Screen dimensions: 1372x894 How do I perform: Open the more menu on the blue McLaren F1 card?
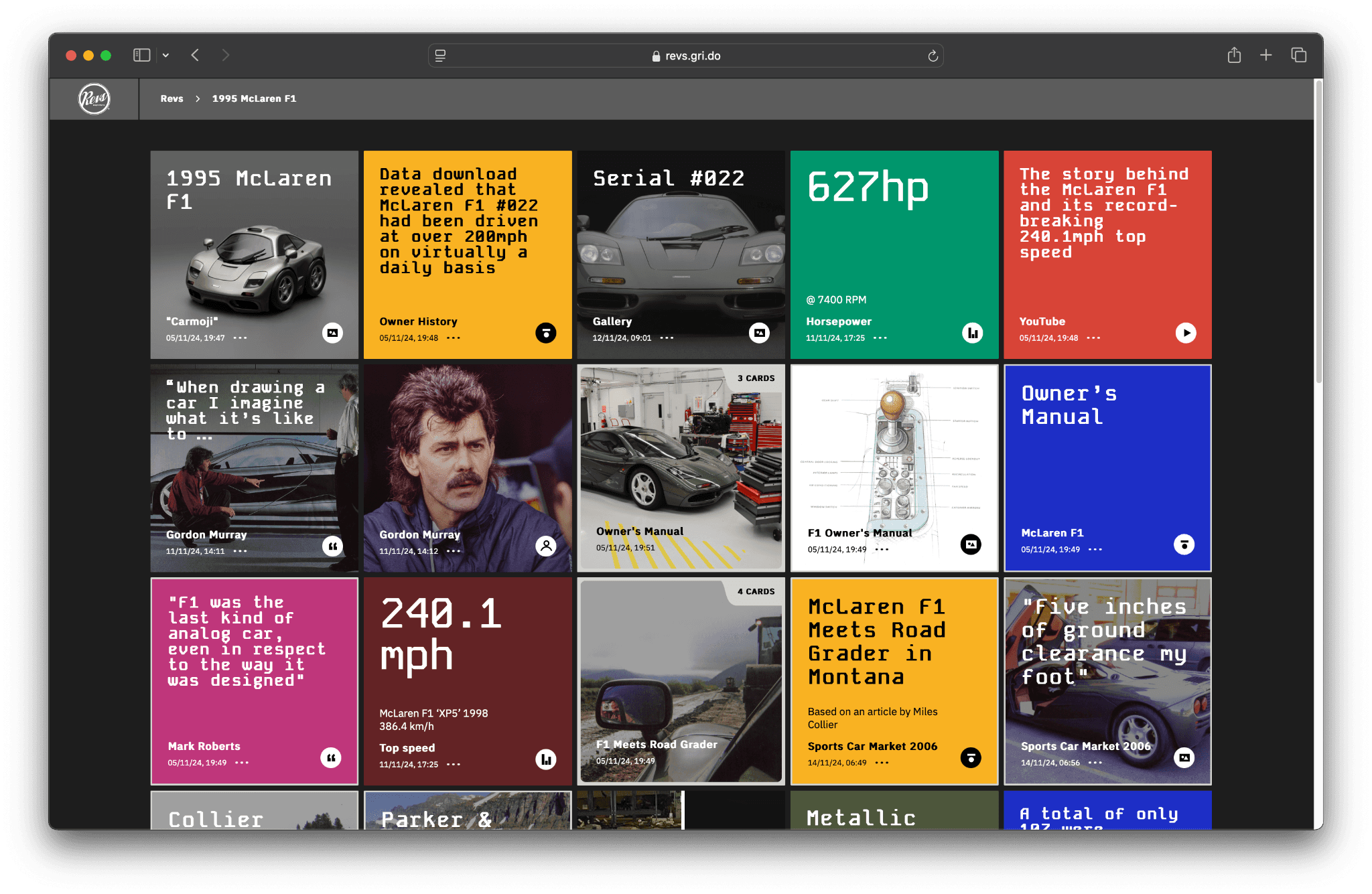[1095, 550]
